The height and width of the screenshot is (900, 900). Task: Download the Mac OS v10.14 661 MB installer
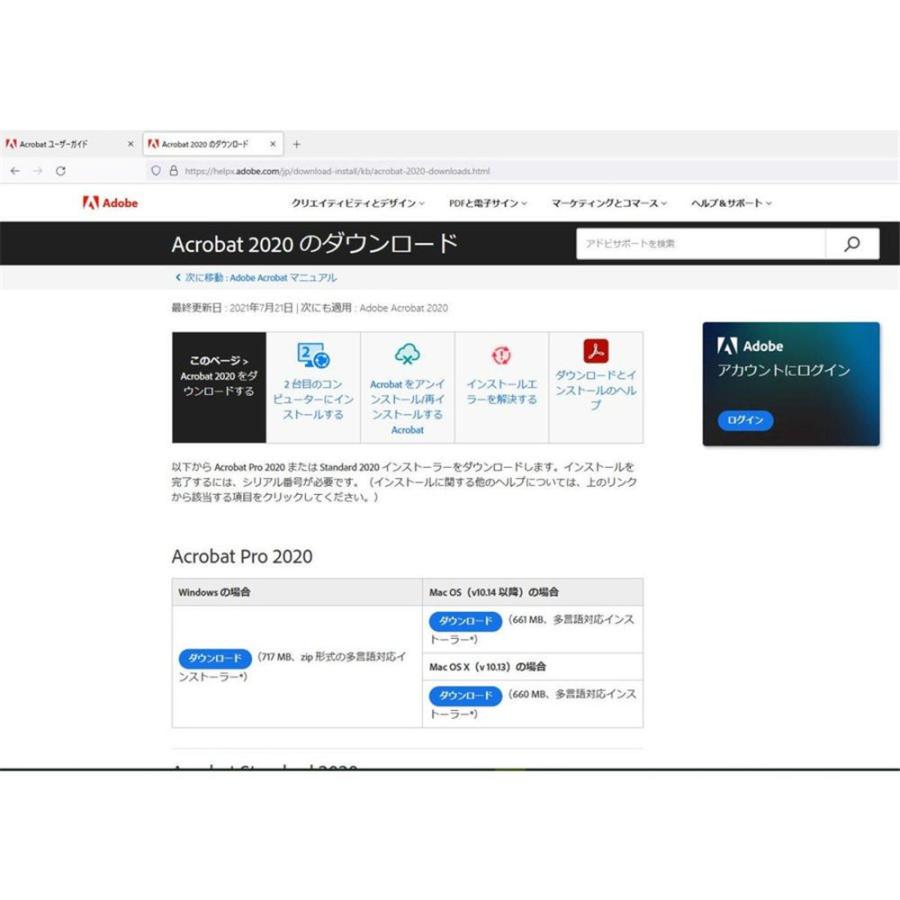tap(465, 621)
